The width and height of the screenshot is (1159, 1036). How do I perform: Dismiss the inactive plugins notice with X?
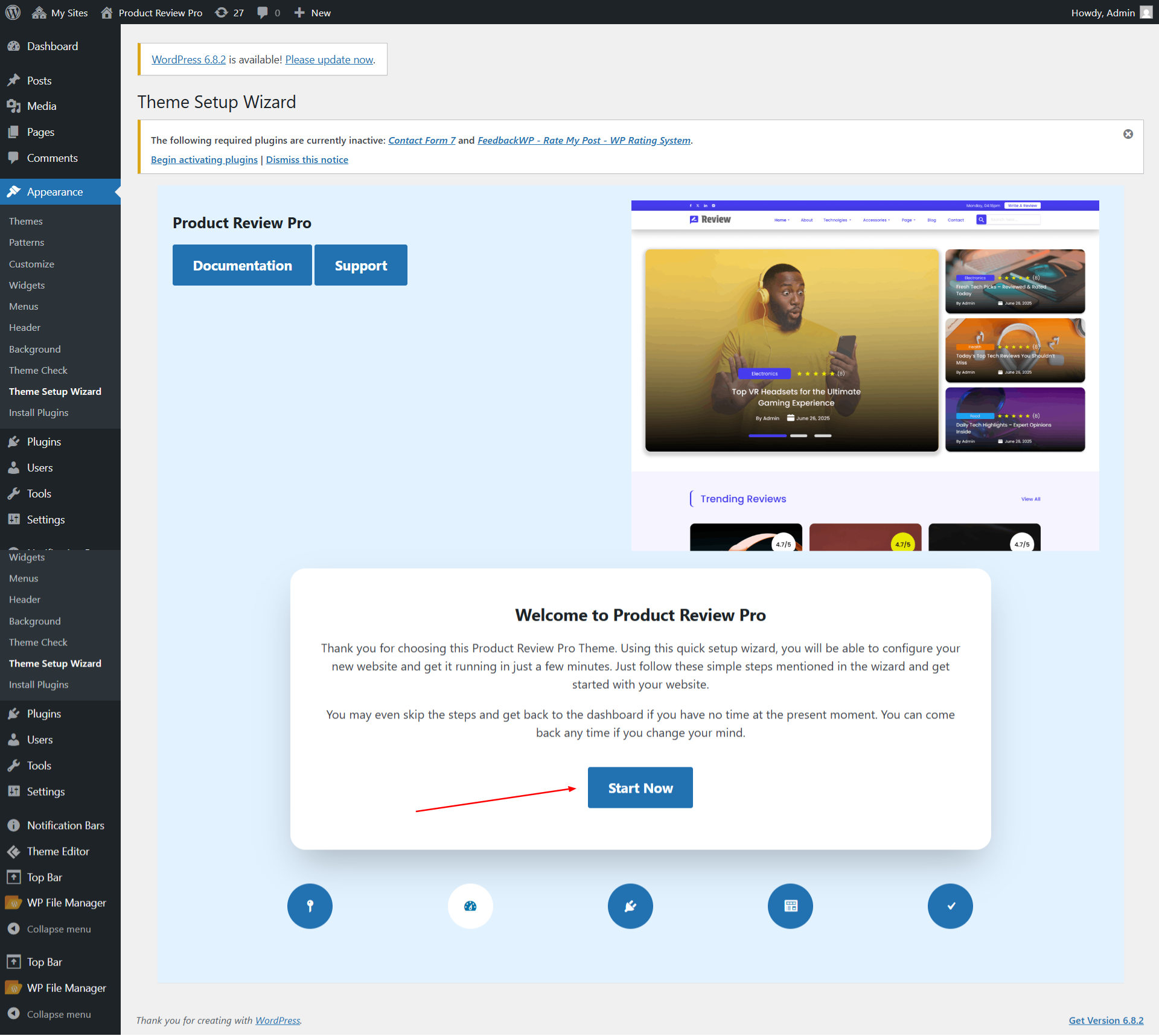(1128, 134)
